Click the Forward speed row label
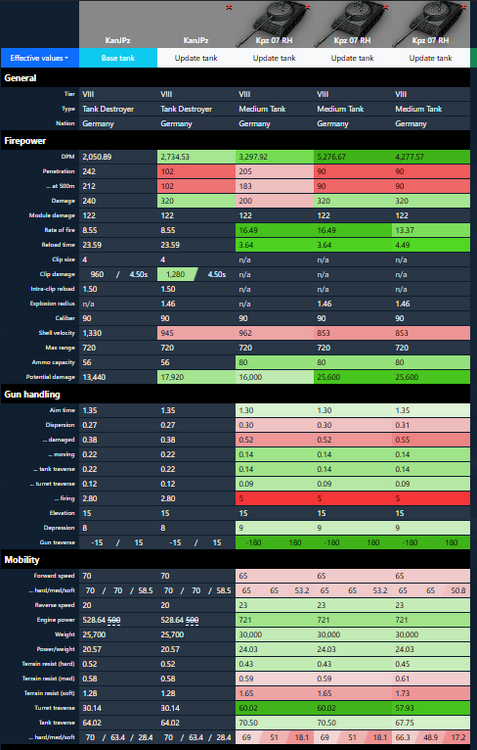Viewport: 477px width, 750px height. click(57, 575)
